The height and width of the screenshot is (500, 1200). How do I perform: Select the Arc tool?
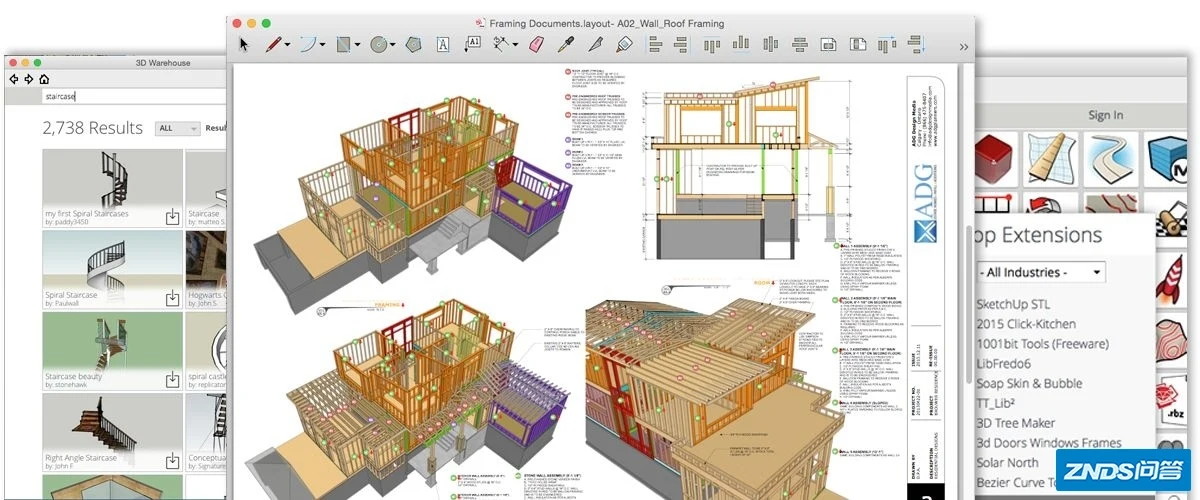point(309,44)
